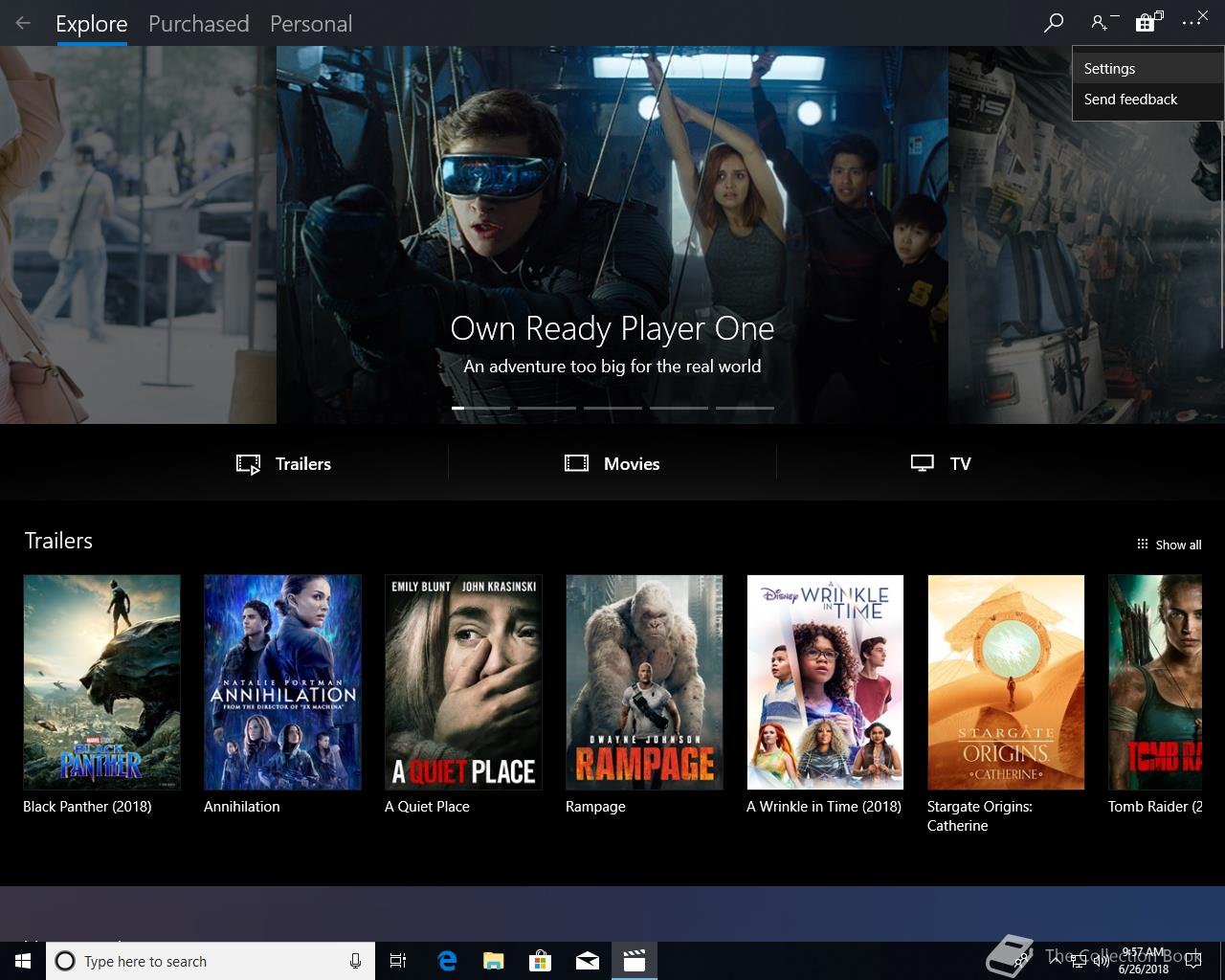The width and height of the screenshot is (1225, 980).
Task: Choose Send feedback from the menu
Action: pos(1147,100)
